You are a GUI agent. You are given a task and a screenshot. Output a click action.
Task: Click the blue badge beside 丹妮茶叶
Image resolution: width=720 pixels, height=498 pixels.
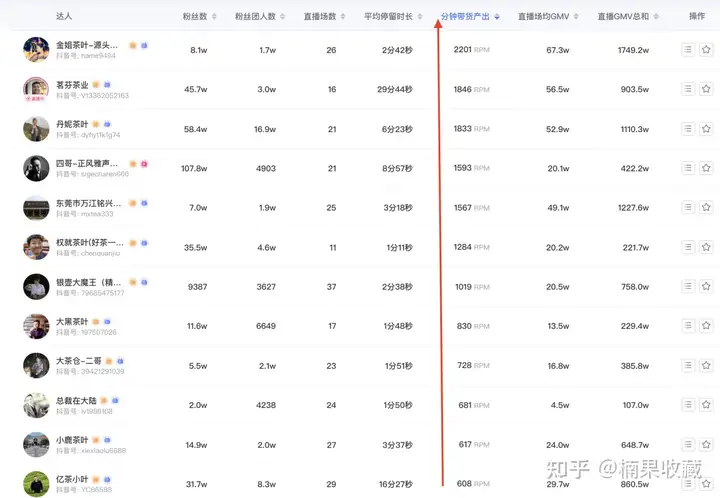[107, 124]
